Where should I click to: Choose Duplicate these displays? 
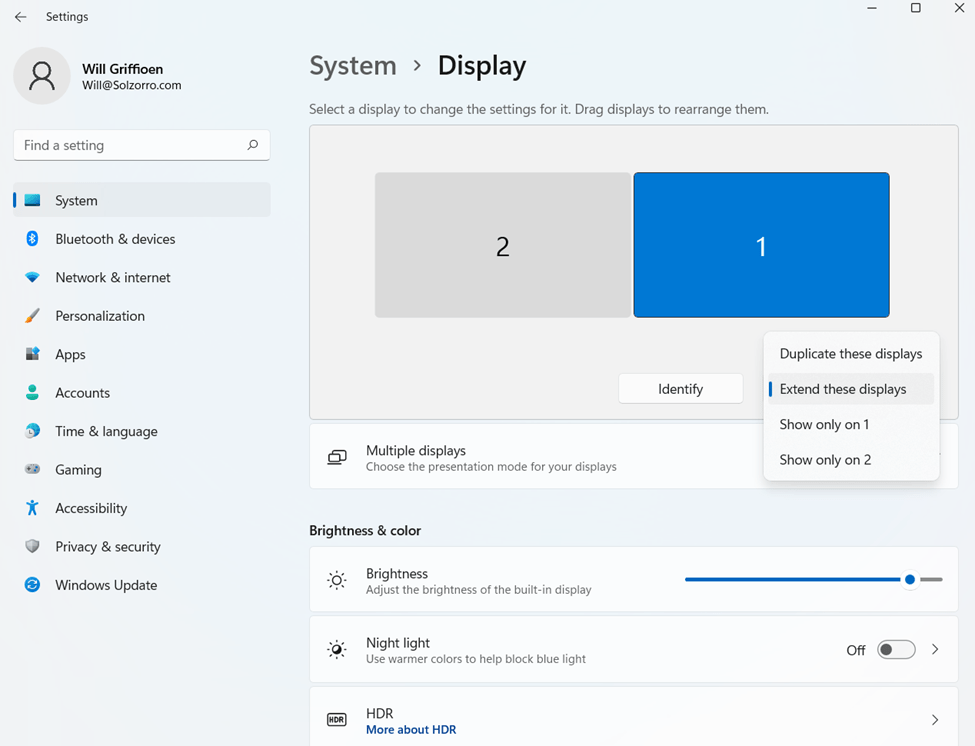pos(851,354)
